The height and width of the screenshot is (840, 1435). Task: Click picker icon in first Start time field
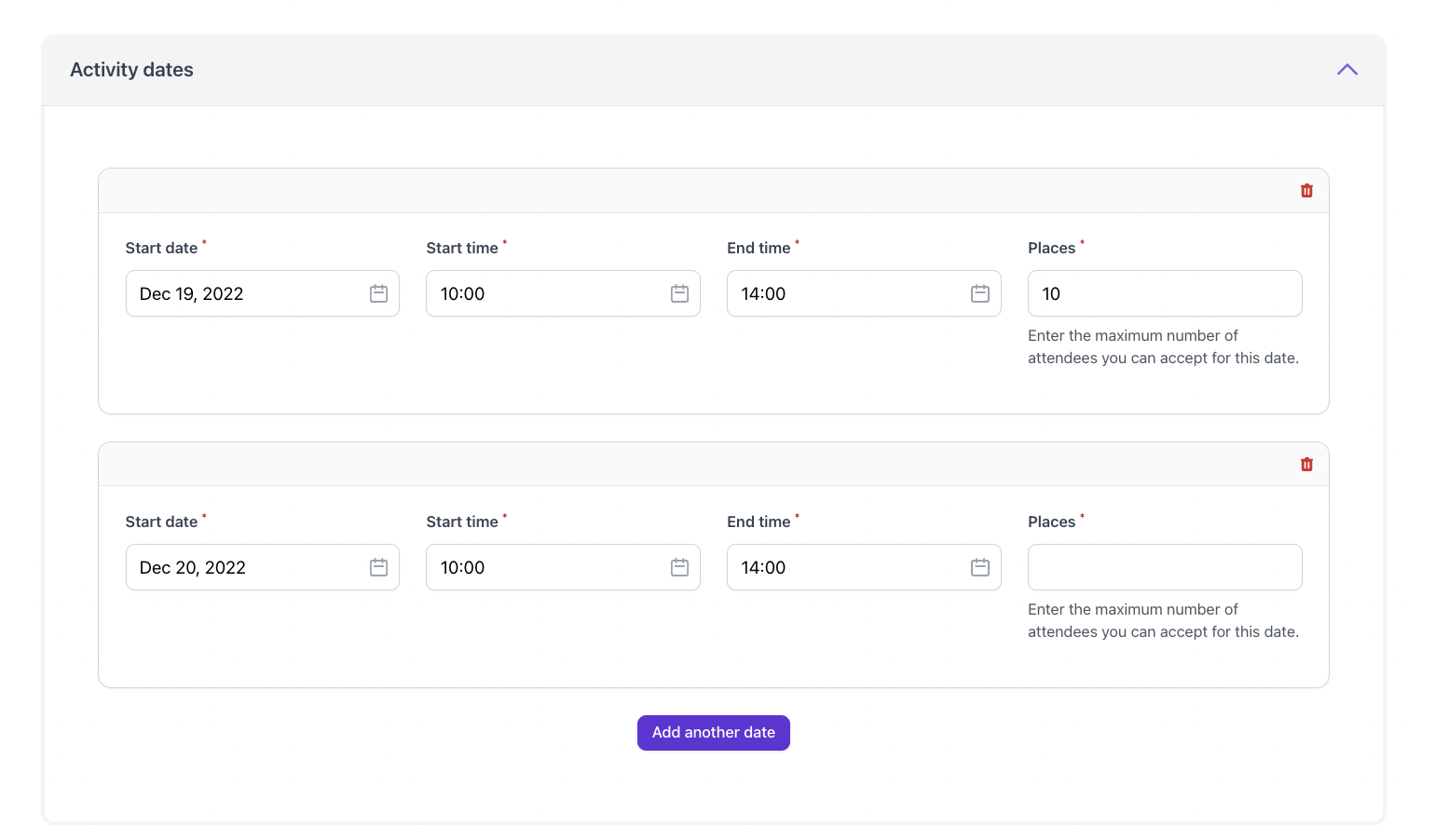tap(679, 293)
